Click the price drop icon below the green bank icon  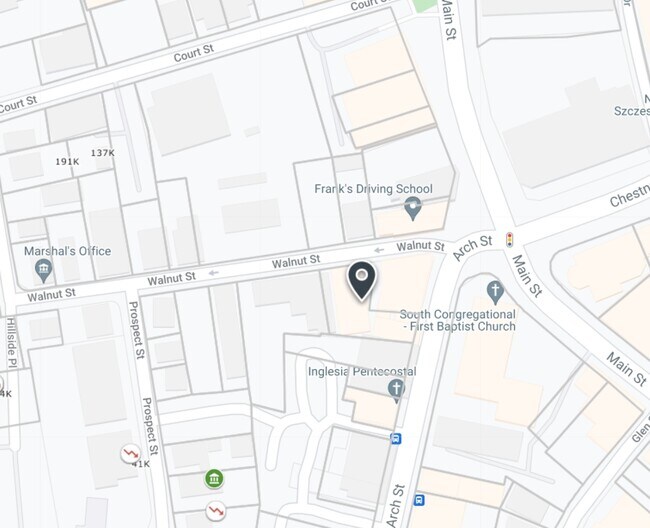click(x=216, y=511)
